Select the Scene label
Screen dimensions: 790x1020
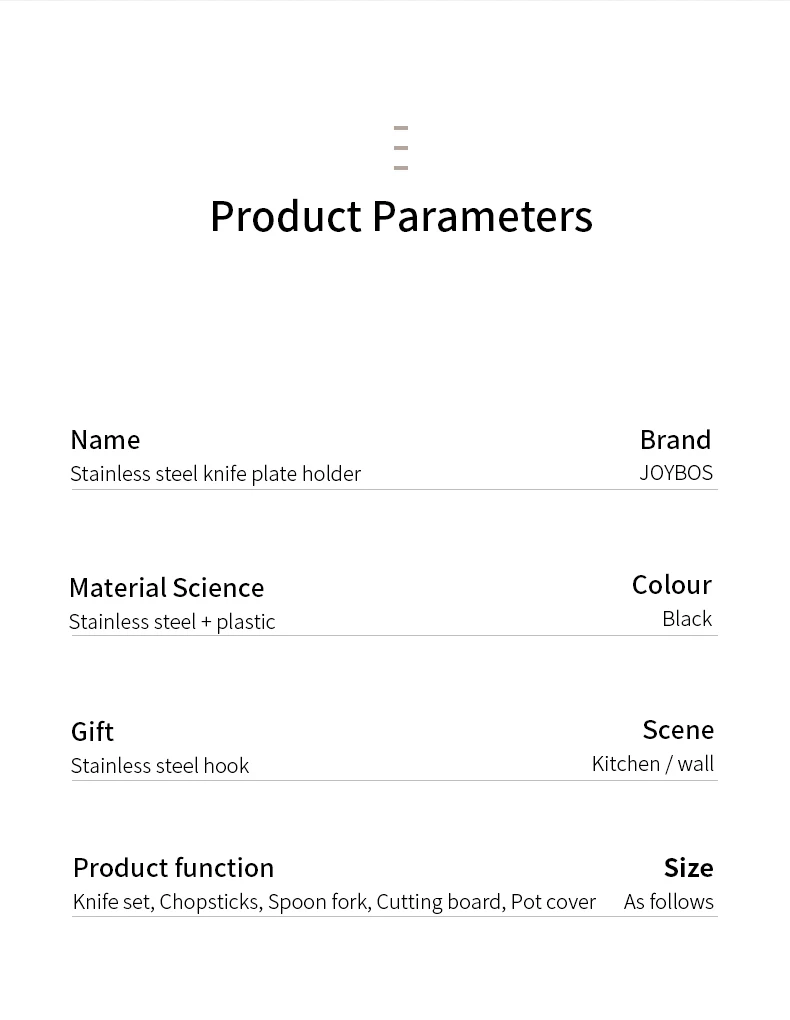678,730
